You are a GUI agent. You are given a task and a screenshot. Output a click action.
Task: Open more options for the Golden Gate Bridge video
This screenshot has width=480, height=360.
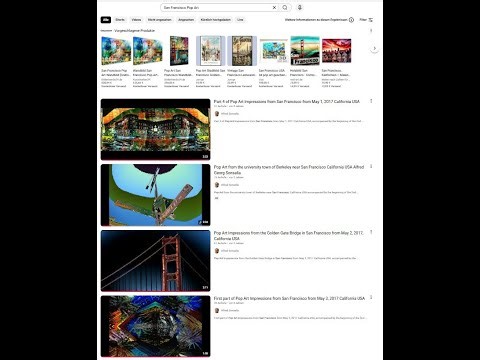[x=371, y=232]
